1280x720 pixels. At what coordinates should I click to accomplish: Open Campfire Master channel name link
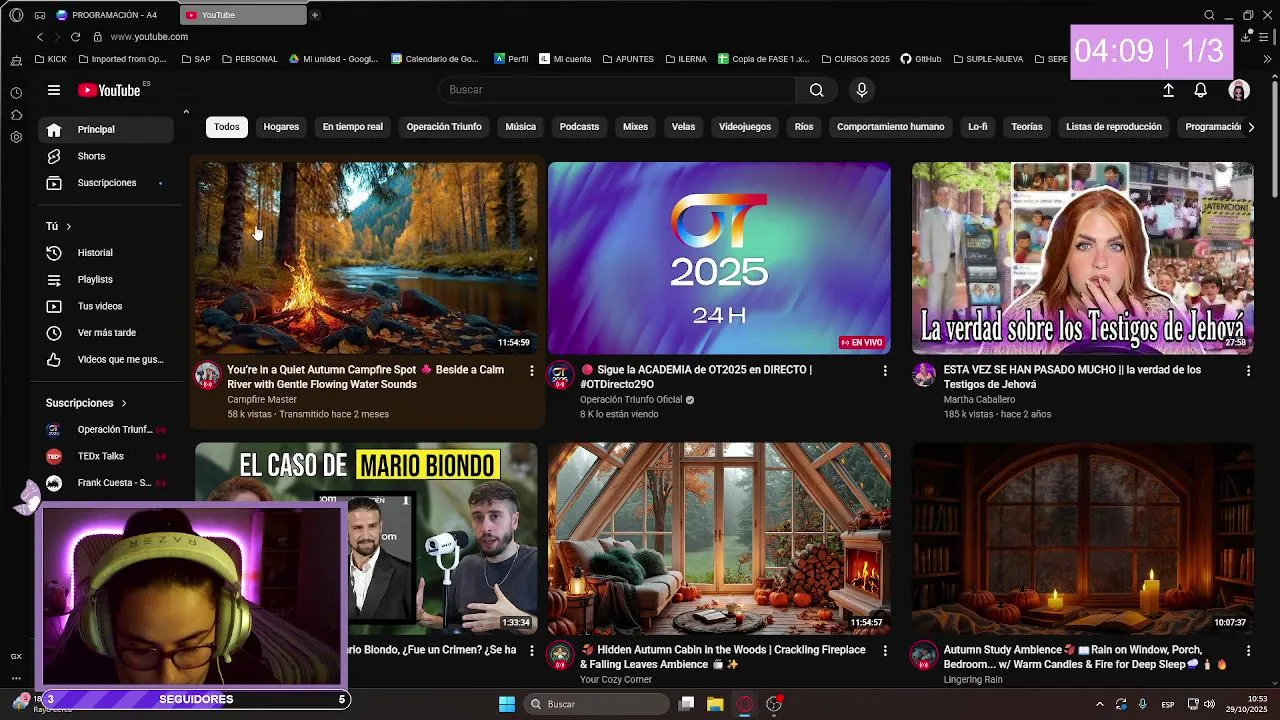[x=262, y=400]
